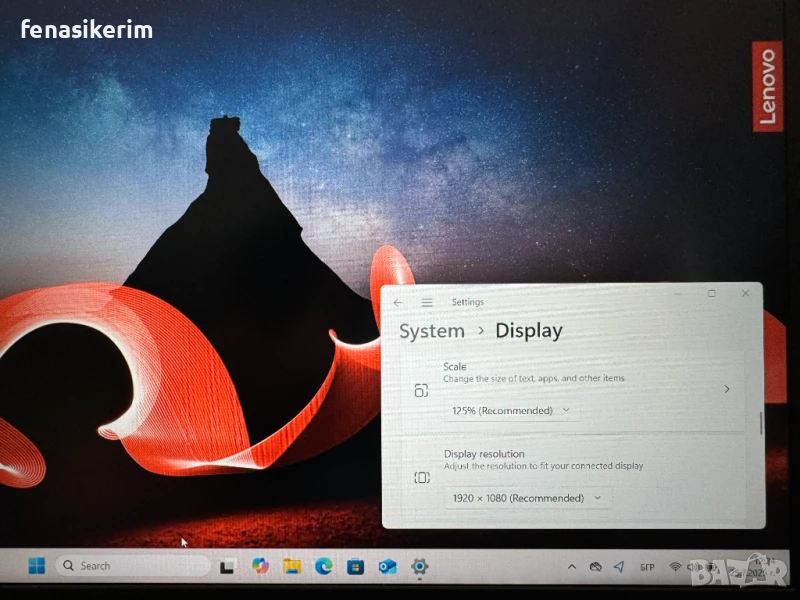Maximize the Settings window

pyautogui.click(x=711, y=294)
